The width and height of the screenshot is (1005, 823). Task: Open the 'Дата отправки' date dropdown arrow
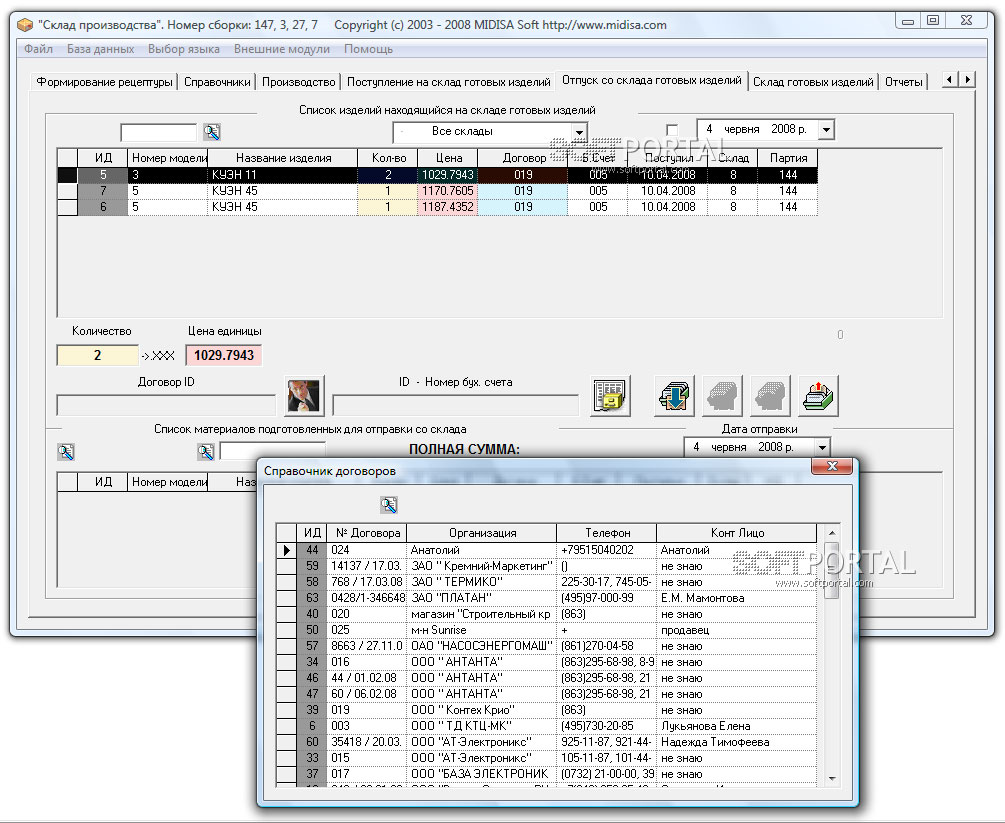[822, 447]
